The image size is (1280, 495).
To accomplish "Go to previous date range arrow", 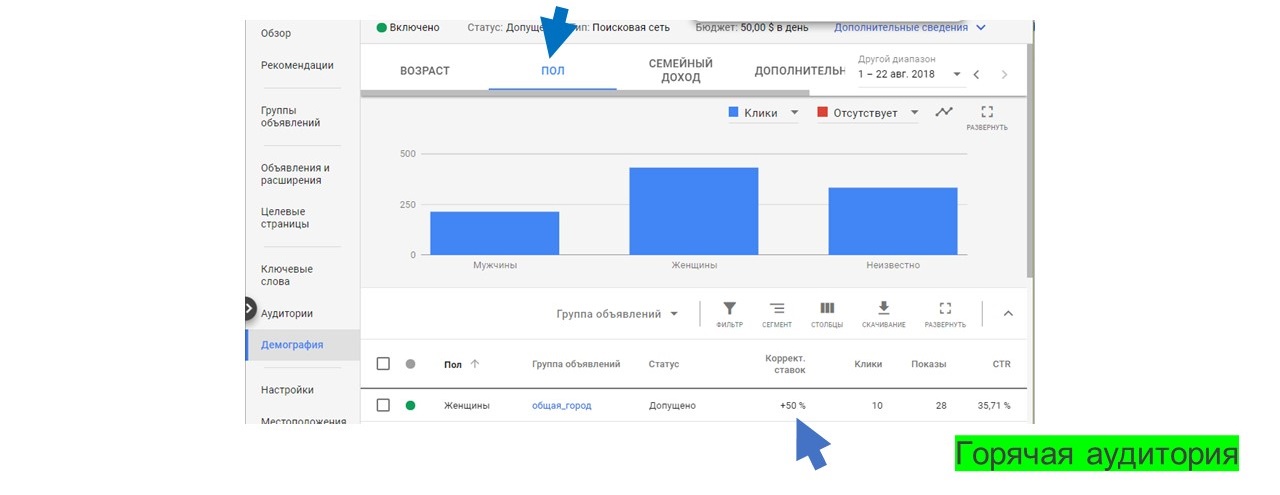I will (x=977, y=75).
